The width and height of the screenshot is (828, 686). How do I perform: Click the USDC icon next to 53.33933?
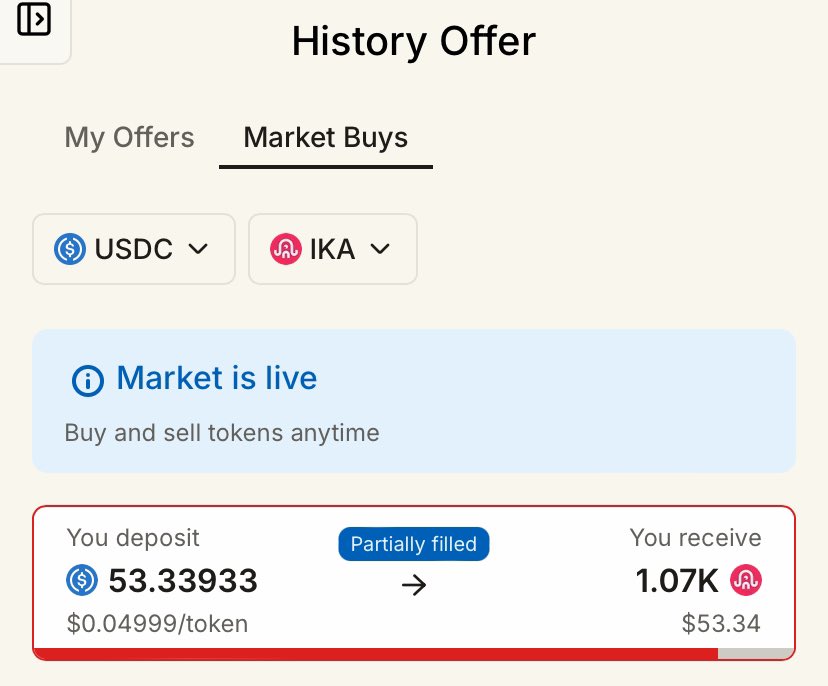(82, 580)
